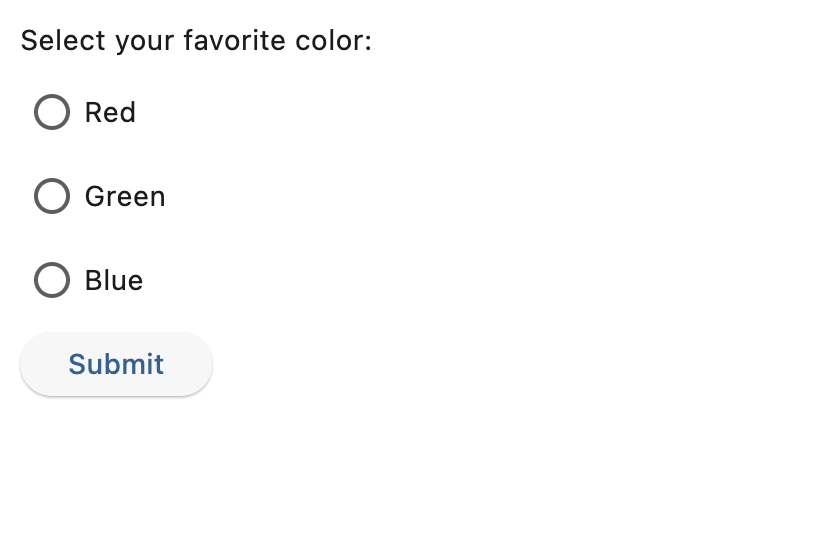The width and height of the screenshot is (840, 560).
Task: Pick the last color option, Blue
Action: coord(52,280)
